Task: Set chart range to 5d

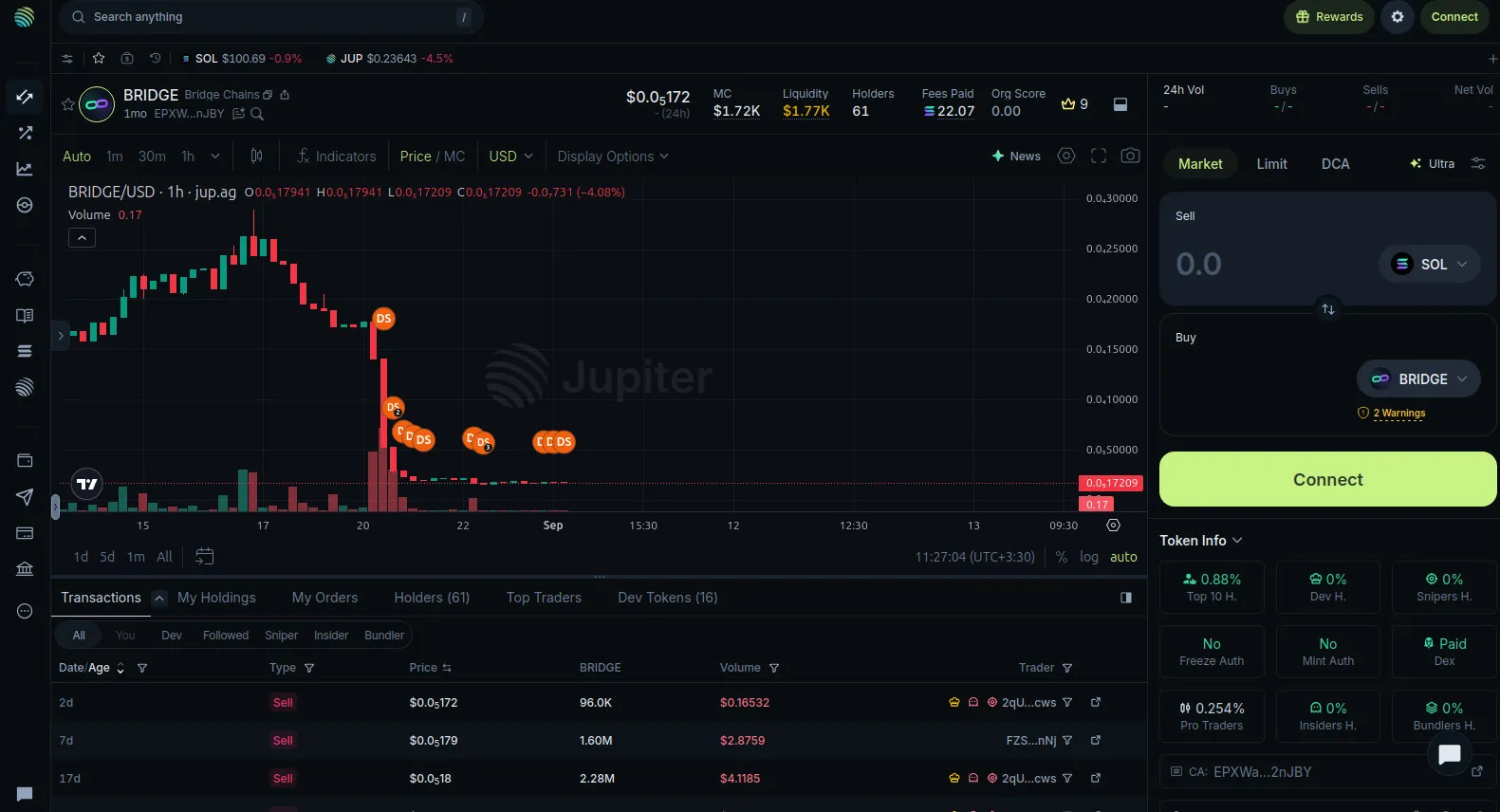Action: point(107,557)
